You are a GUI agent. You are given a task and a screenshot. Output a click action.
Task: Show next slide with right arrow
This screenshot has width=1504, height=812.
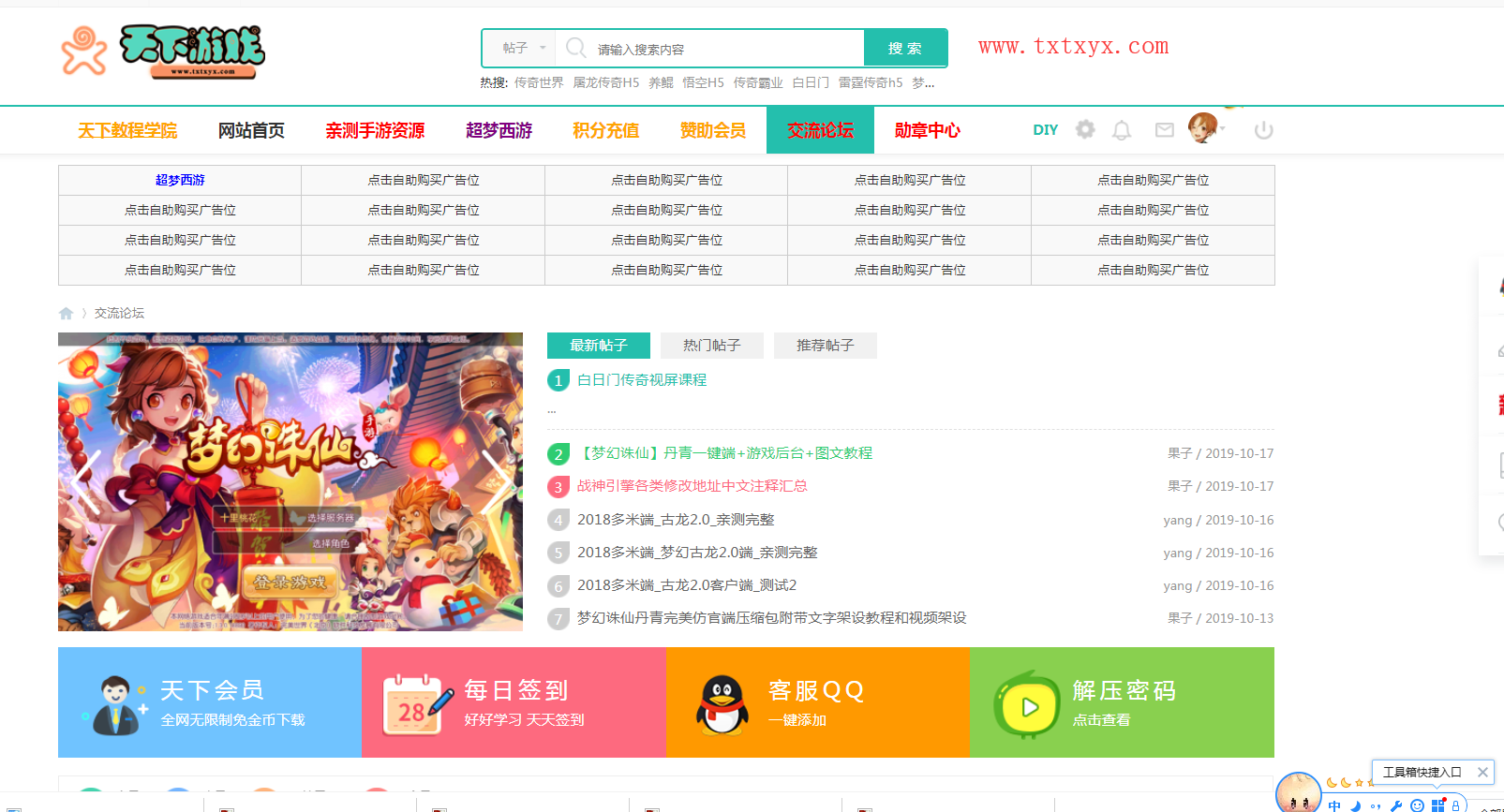coord(496,481)
